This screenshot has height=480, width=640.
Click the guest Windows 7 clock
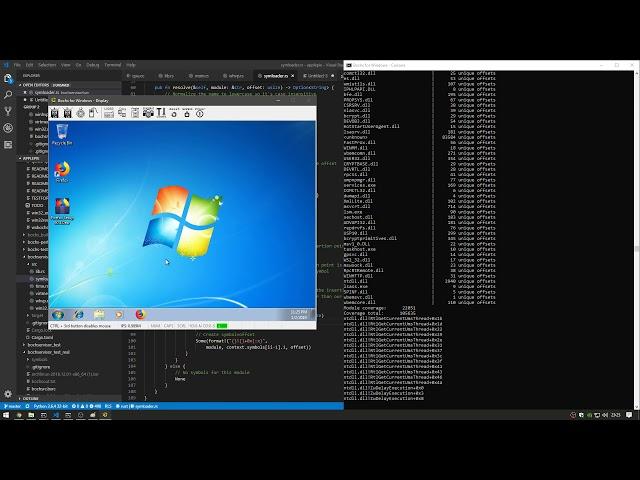coord(299,314)
